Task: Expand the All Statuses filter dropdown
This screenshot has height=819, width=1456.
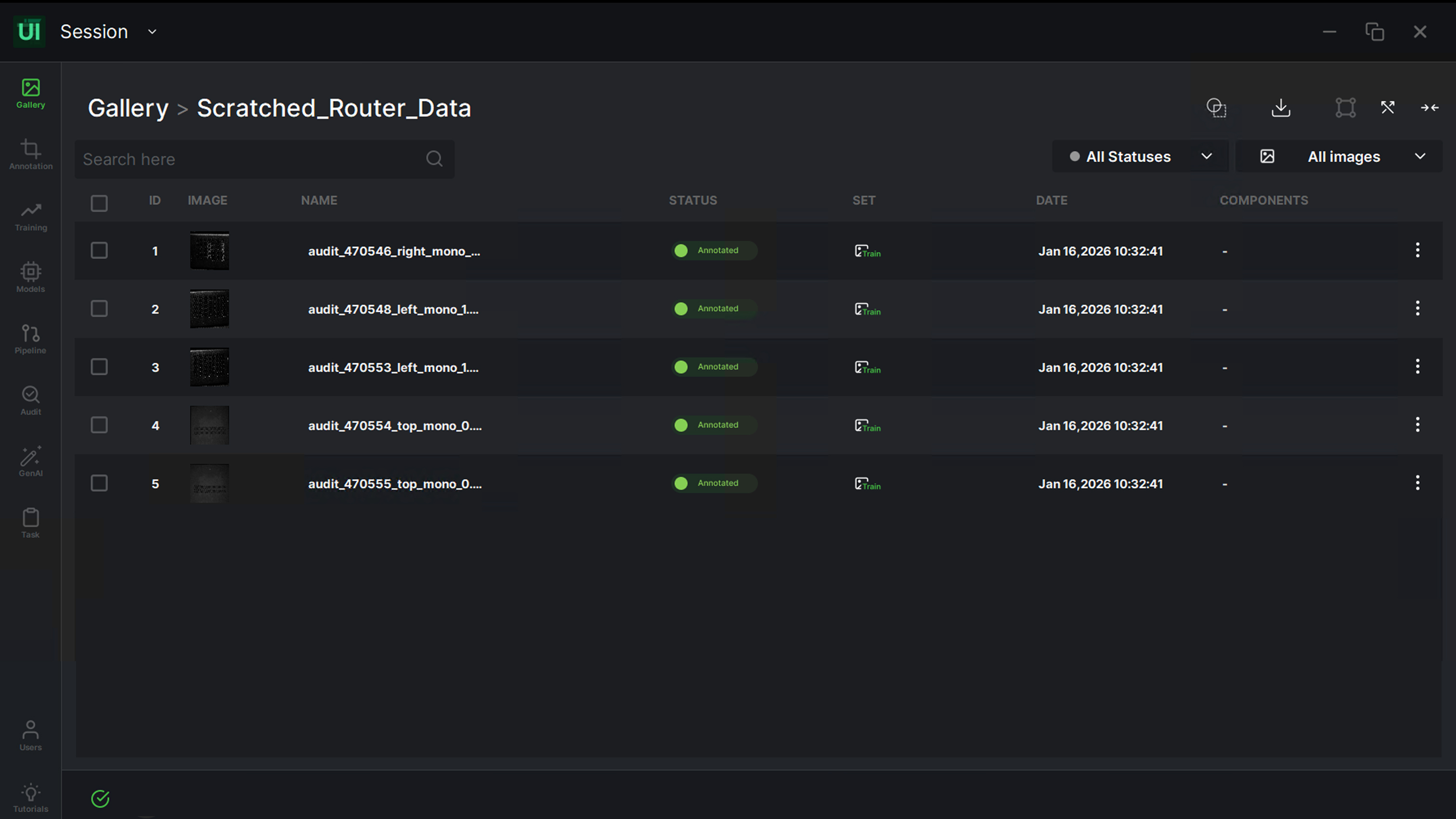Action: [x=1140, y=156]
